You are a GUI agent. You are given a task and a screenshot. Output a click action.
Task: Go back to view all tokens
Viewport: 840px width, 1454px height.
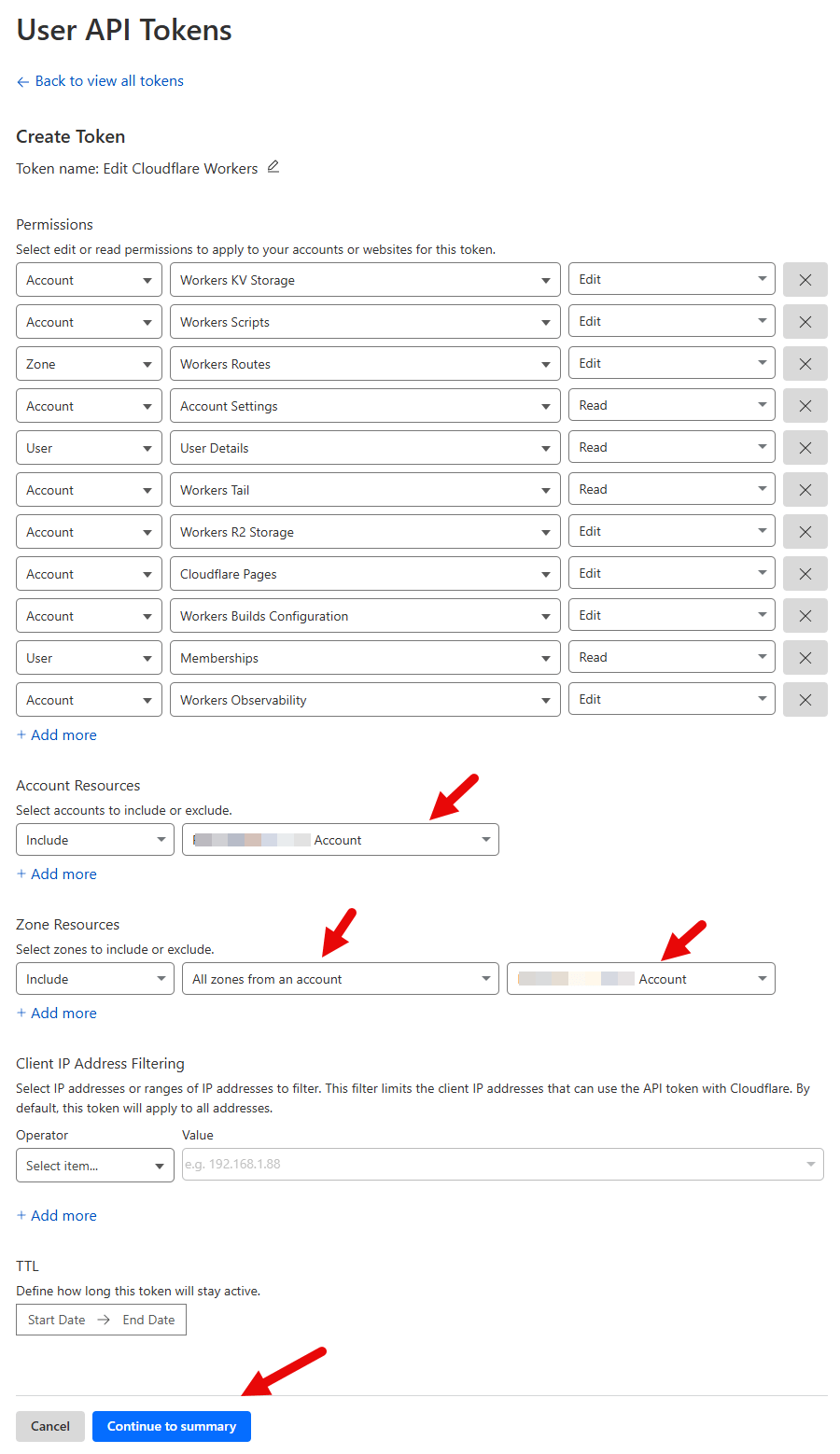[x=100, y=81]
